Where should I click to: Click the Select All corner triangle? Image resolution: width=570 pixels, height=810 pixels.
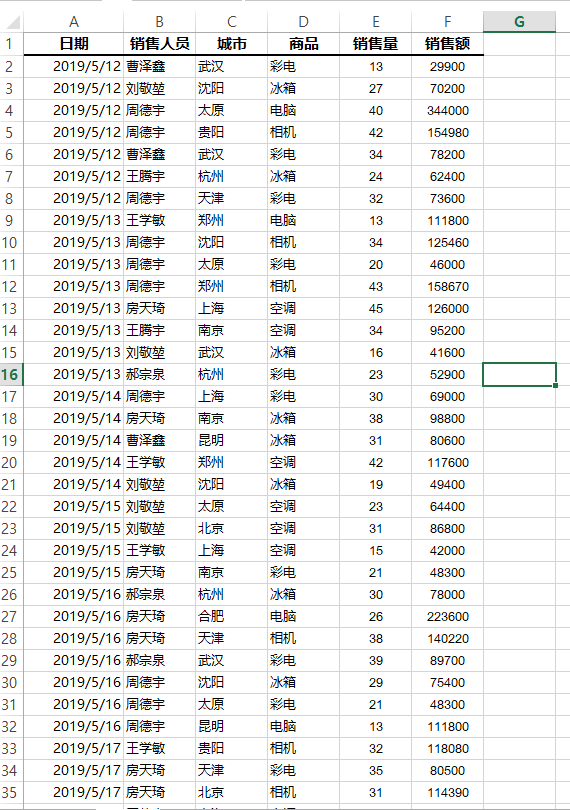tap(12, 22)
